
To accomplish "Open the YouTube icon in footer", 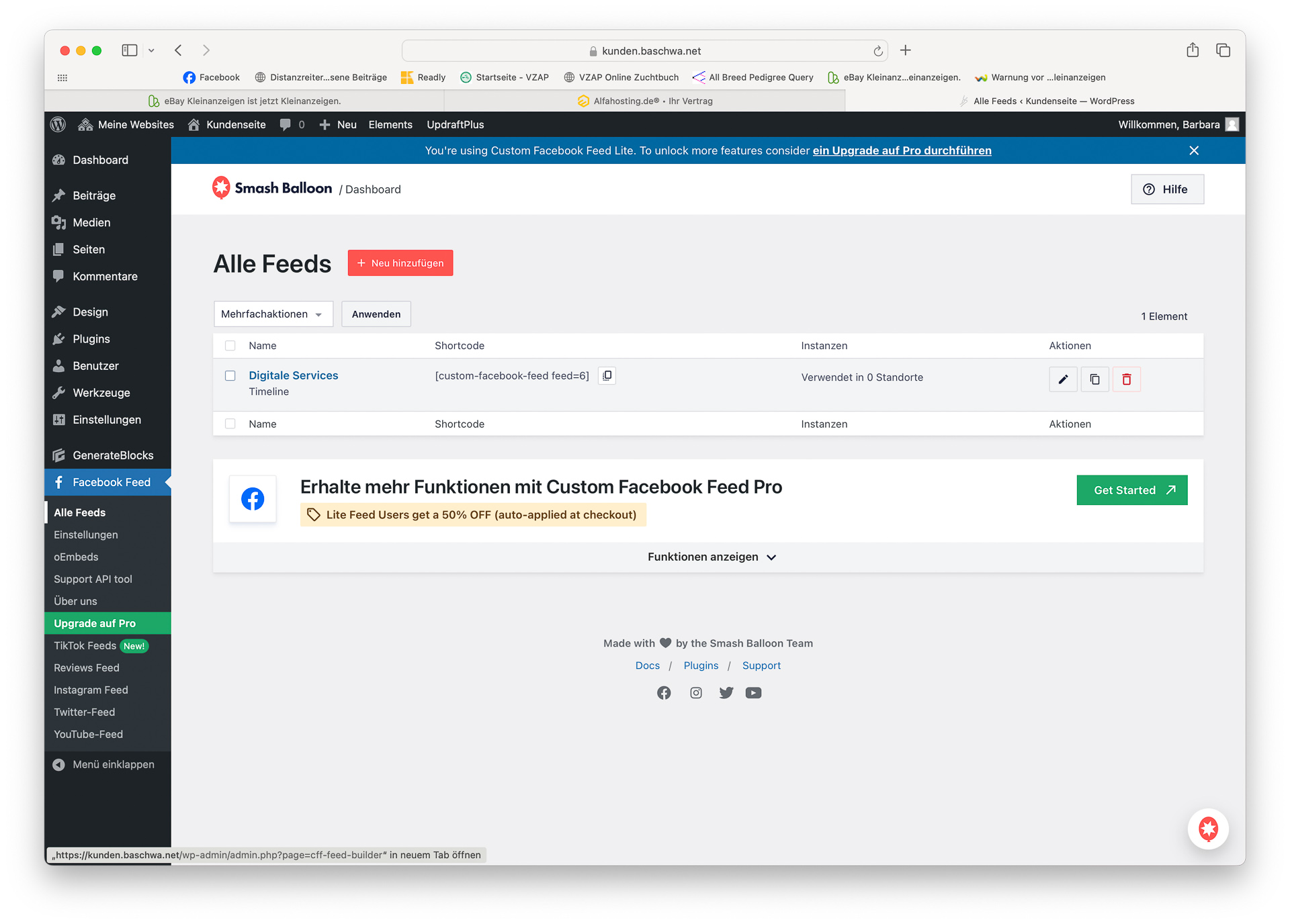I will coord(753,692).
